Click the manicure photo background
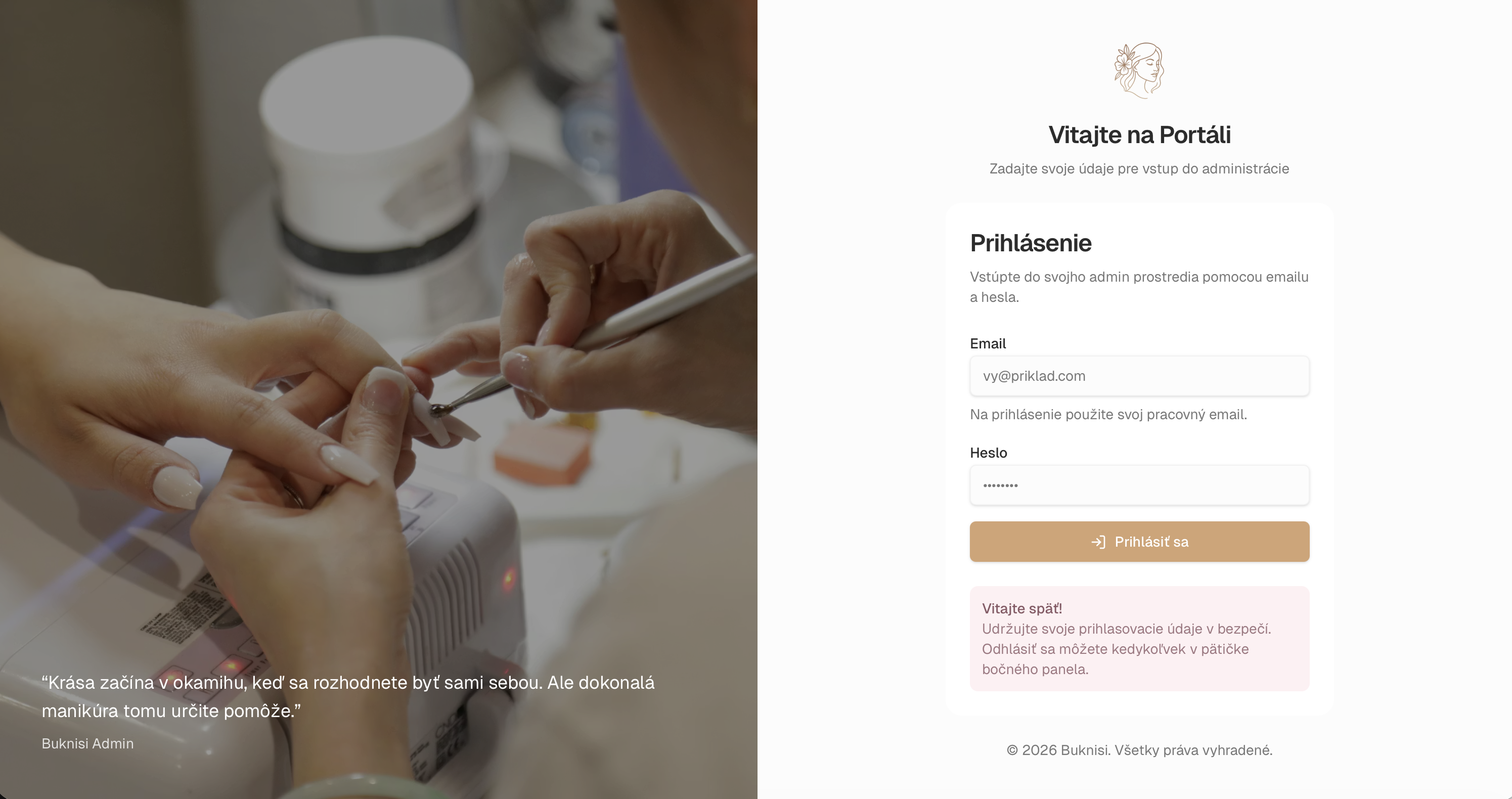This screenshot has width=1512, height=799. [x=379, y=293]
